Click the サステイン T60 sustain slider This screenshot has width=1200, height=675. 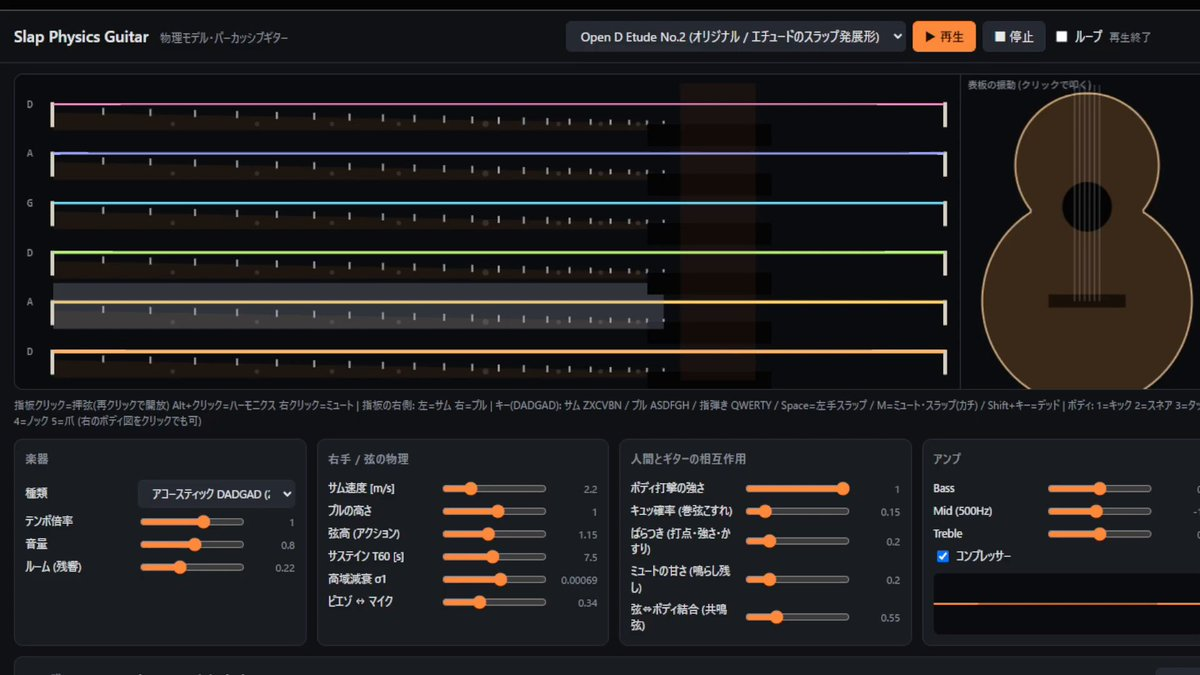coord(495,557)
